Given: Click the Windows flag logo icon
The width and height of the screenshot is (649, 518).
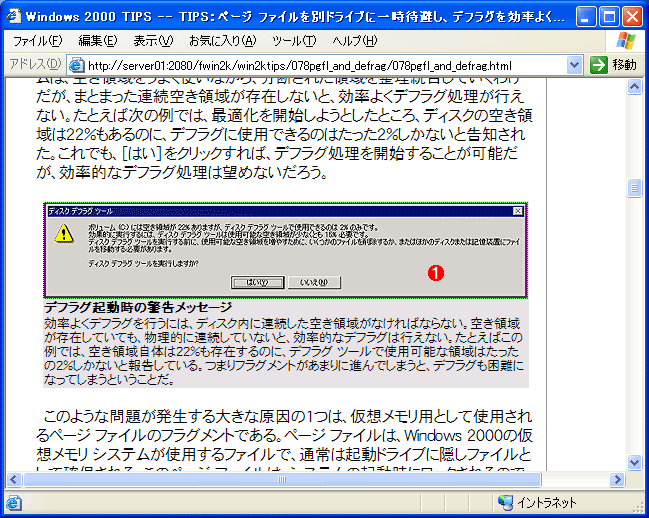Looking at the screenshot, I should (x=625, y=41).
